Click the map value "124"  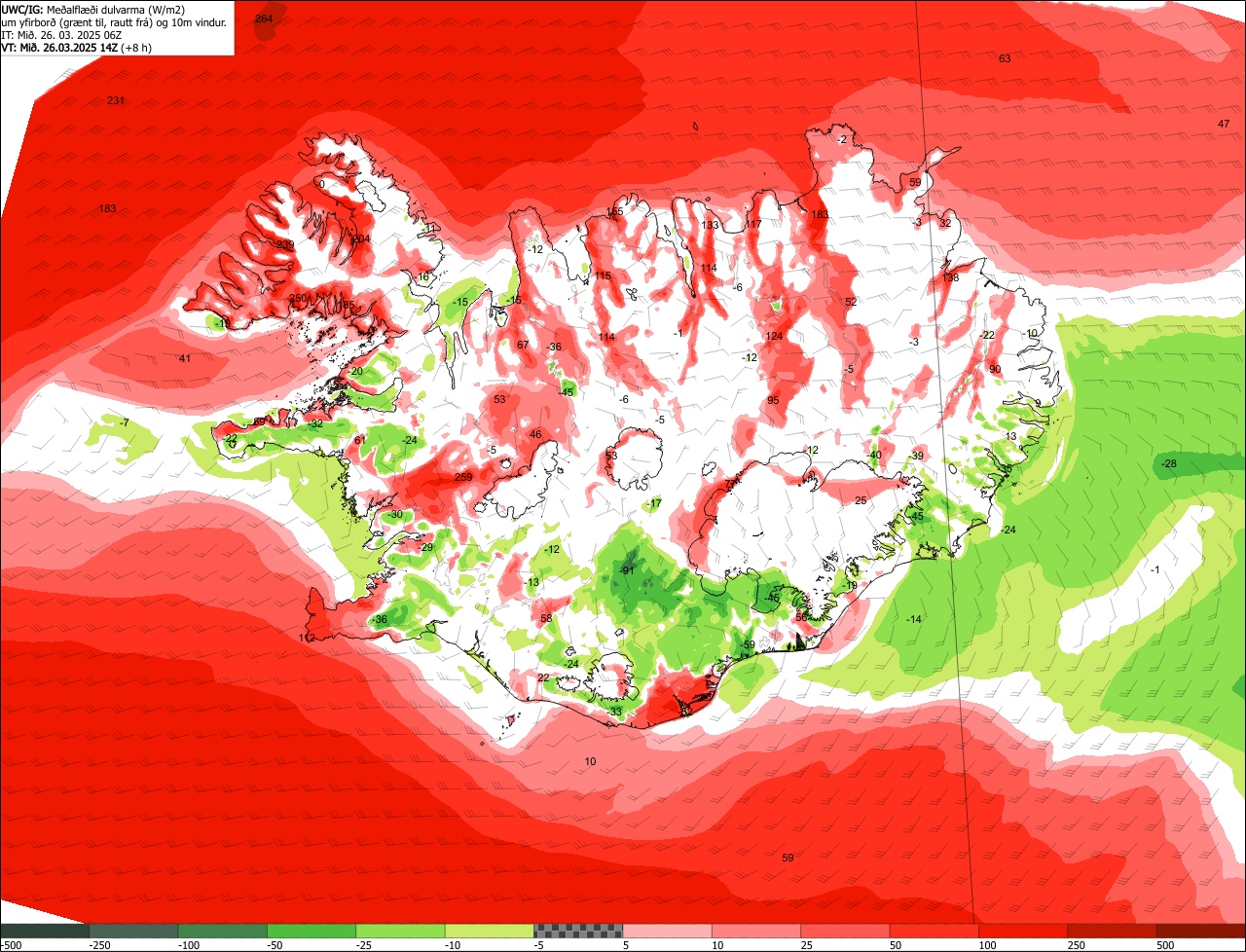pyautogui.click(x=774, y=337)
